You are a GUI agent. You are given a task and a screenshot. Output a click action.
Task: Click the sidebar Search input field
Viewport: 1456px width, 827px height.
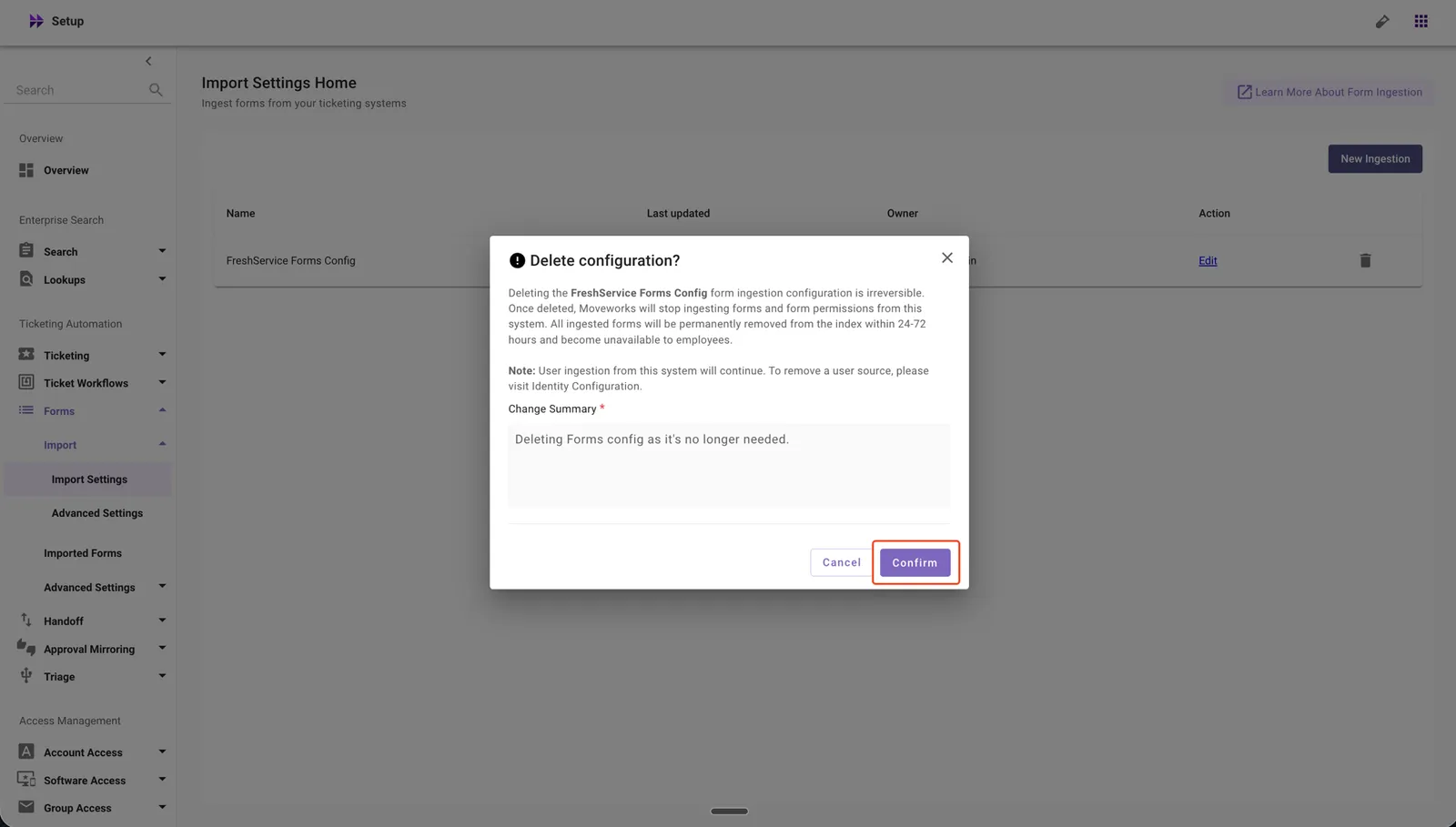coord(79,90)
